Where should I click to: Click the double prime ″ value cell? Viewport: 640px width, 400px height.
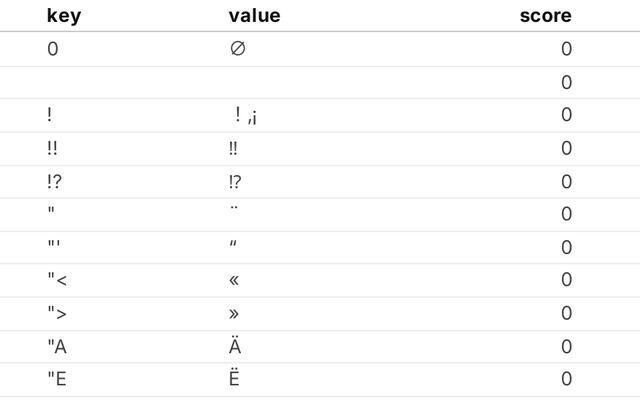tap(234, 247)
